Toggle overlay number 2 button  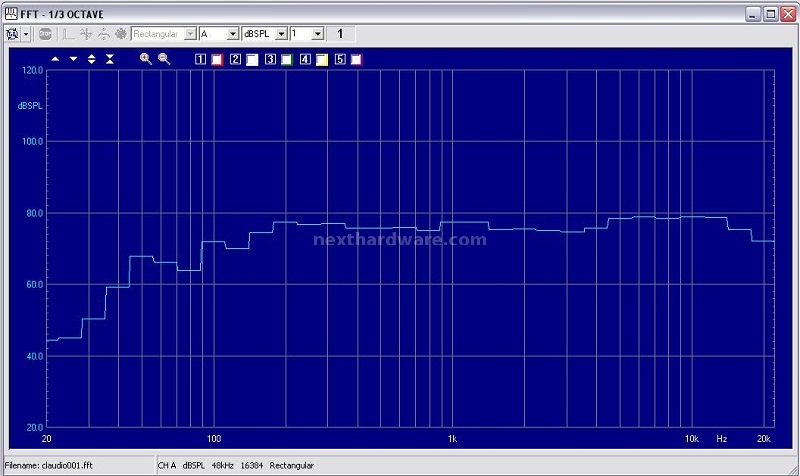click(x=235, y=59)
